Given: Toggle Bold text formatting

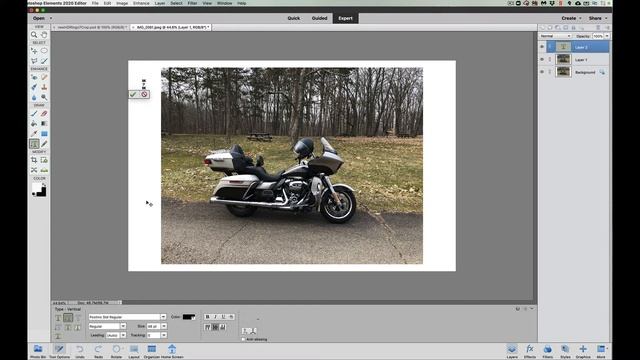Looking at the screenshot, I should (207, 317).
